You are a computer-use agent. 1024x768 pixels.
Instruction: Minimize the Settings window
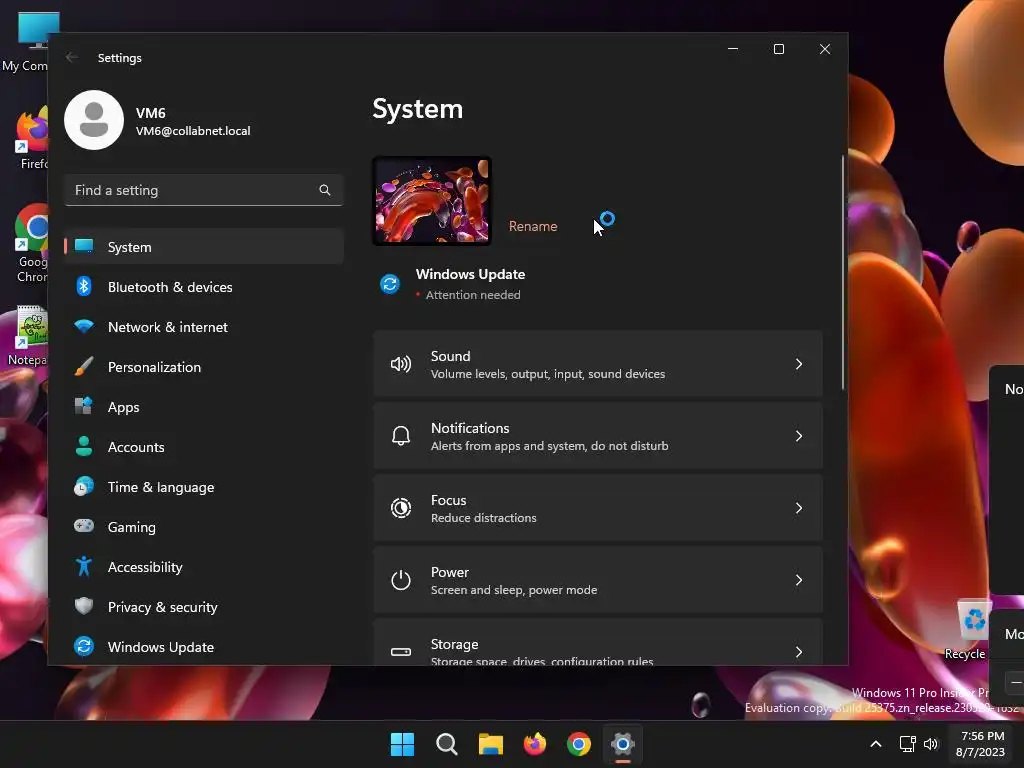click(733, 49)
